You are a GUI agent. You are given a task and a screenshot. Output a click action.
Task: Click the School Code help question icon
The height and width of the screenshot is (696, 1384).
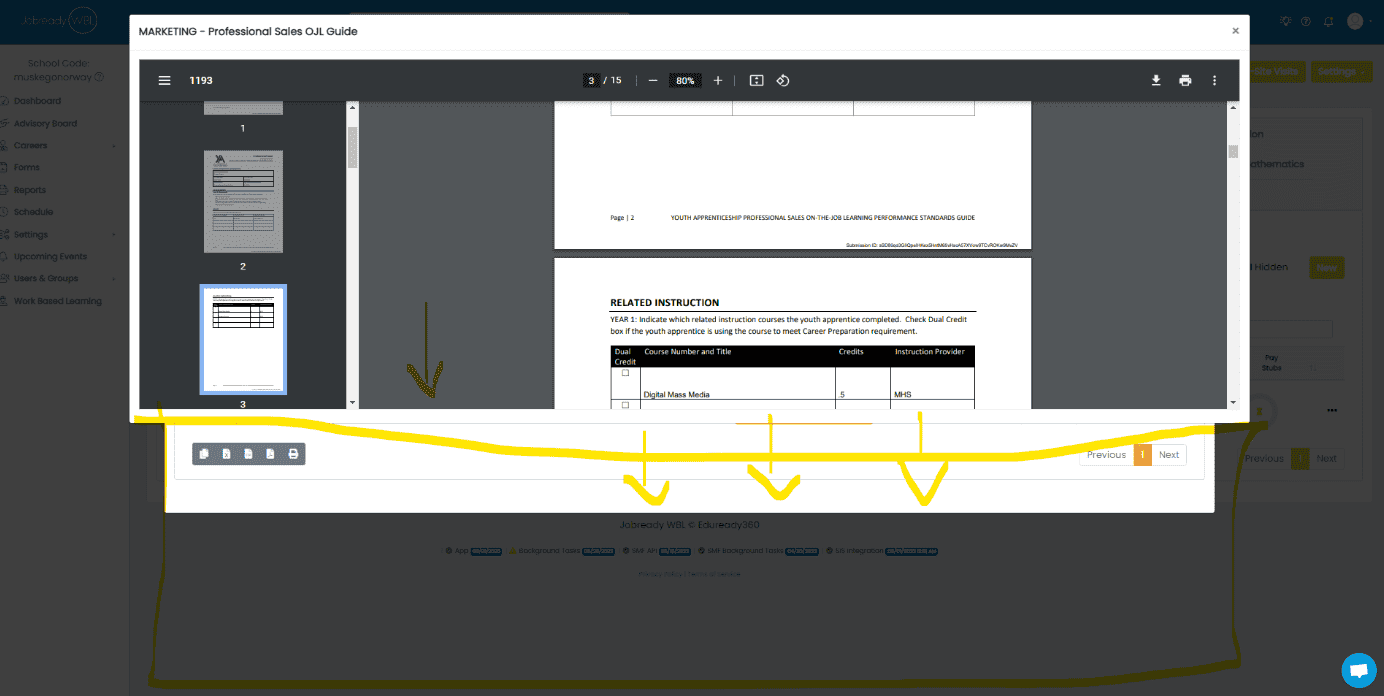(x=99, y=77)
